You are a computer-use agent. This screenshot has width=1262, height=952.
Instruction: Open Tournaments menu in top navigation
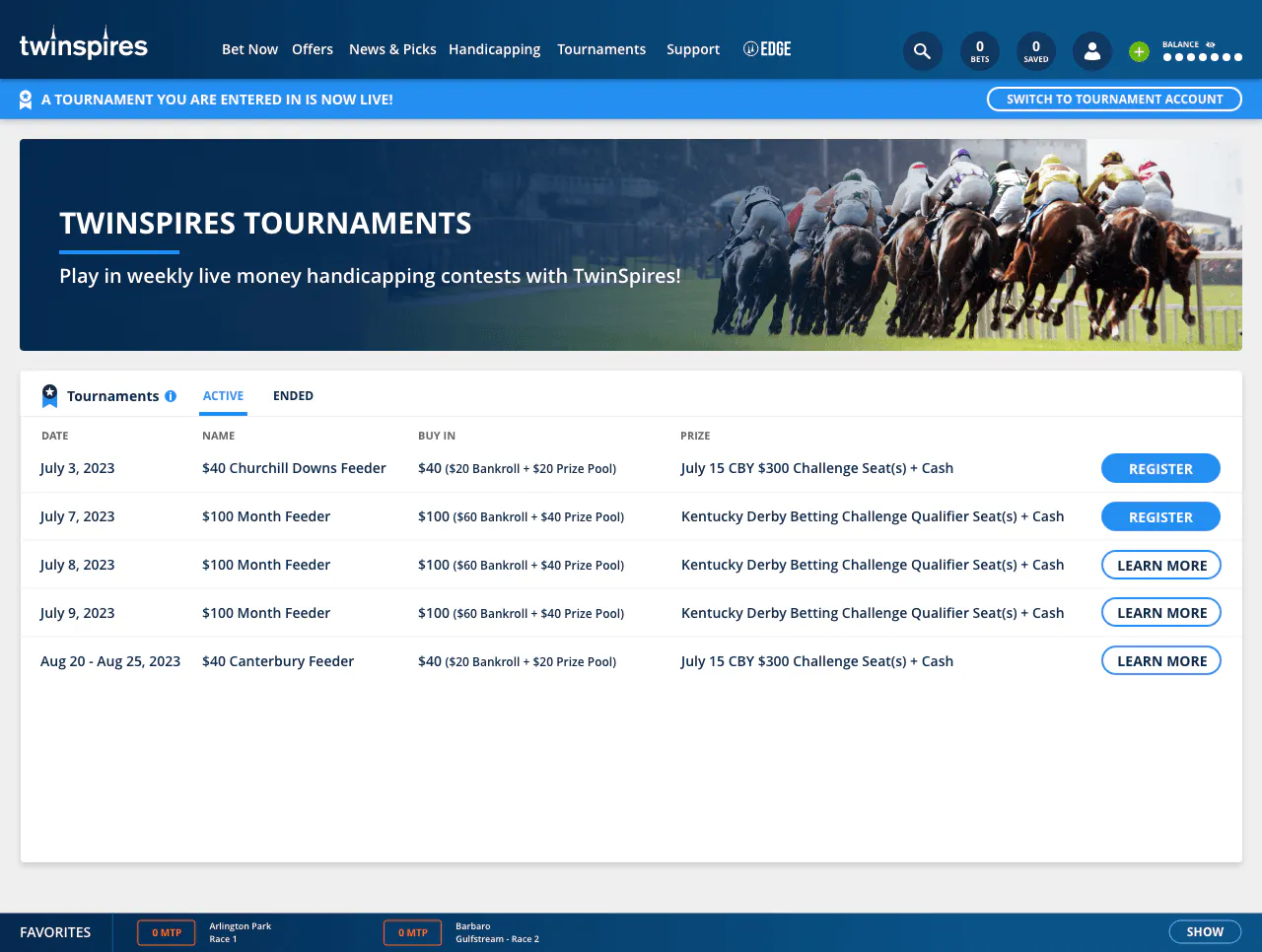pos(601,49)
